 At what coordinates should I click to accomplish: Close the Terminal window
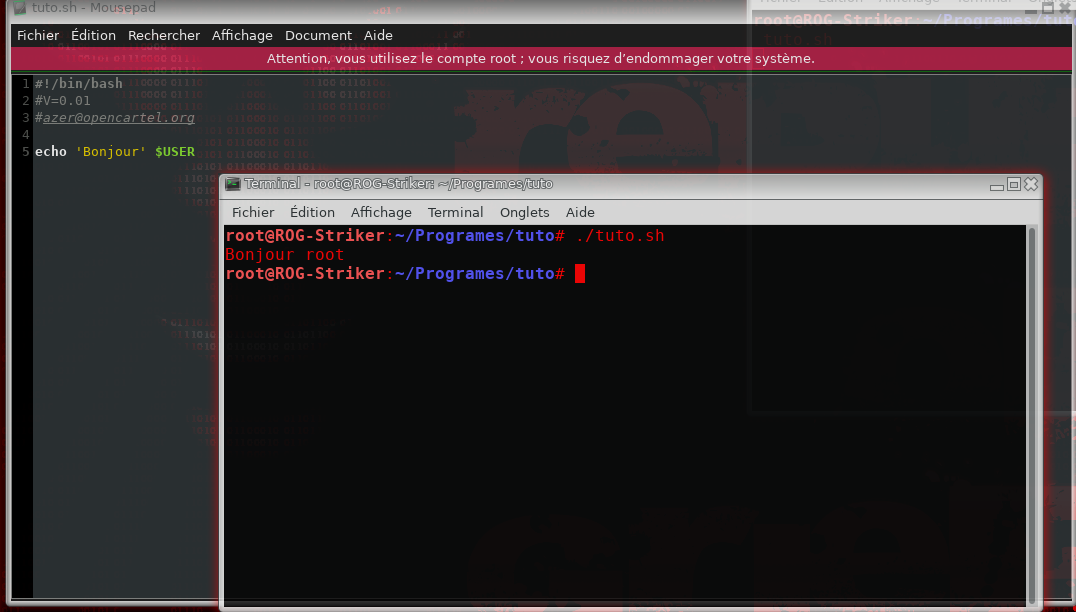click(1031, 184)
